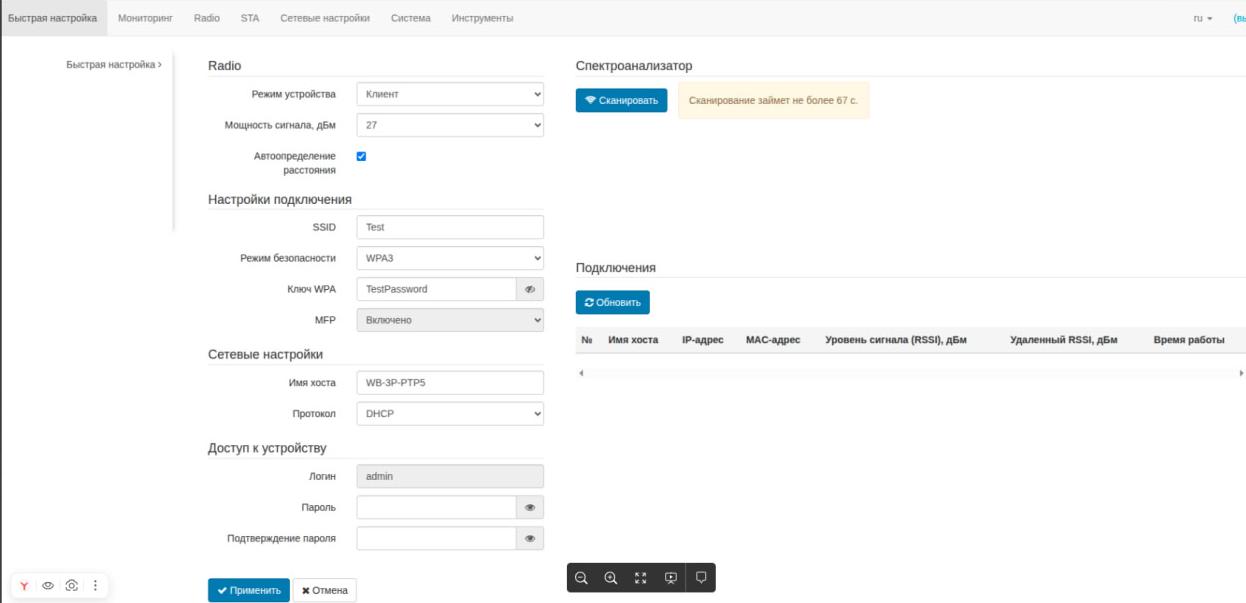Reveal the Пароль field contents
This screenshot has width=1246, height=603.
coord(529,508)
